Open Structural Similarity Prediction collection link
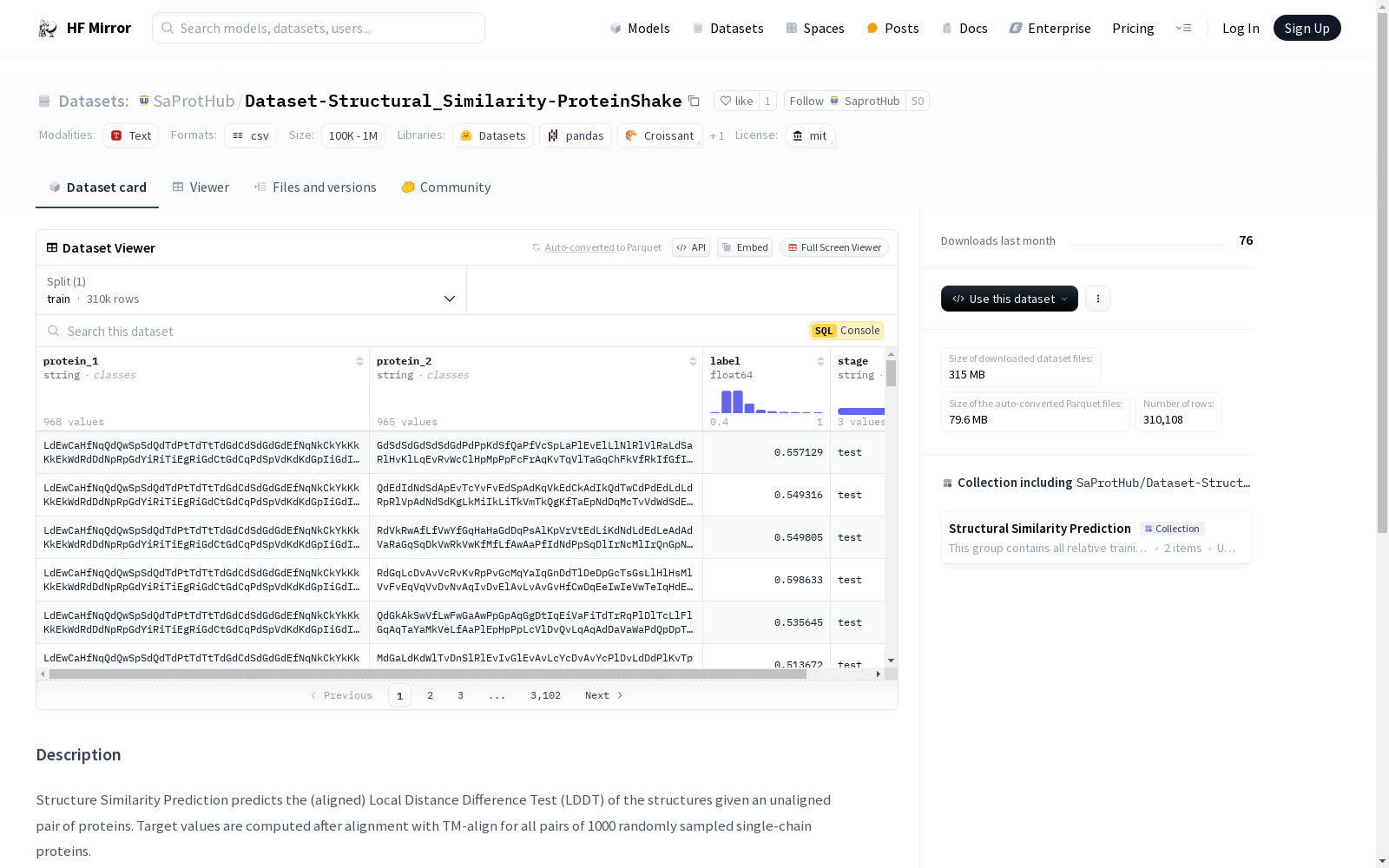 [1040, 529]
